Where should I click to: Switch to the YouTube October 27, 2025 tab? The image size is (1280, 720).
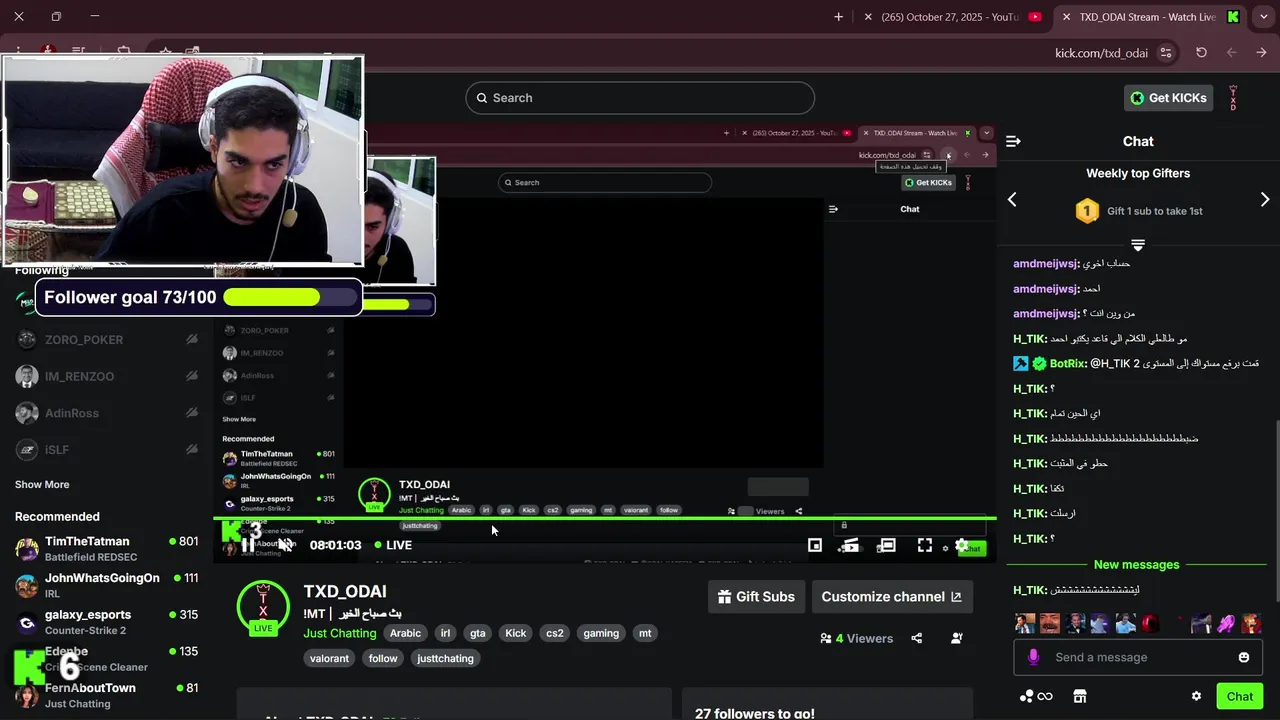point(950,17)
